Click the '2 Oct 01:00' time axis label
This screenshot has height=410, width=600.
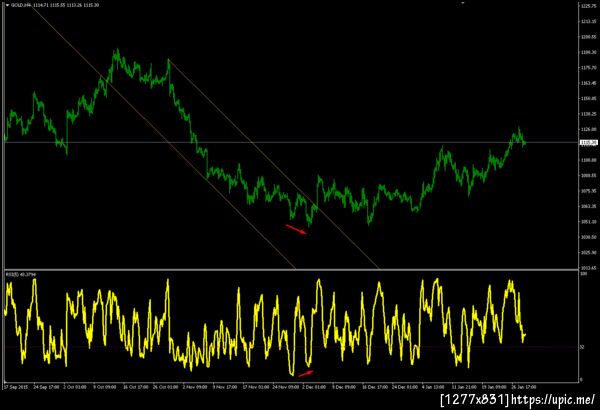tap(75, 387)
